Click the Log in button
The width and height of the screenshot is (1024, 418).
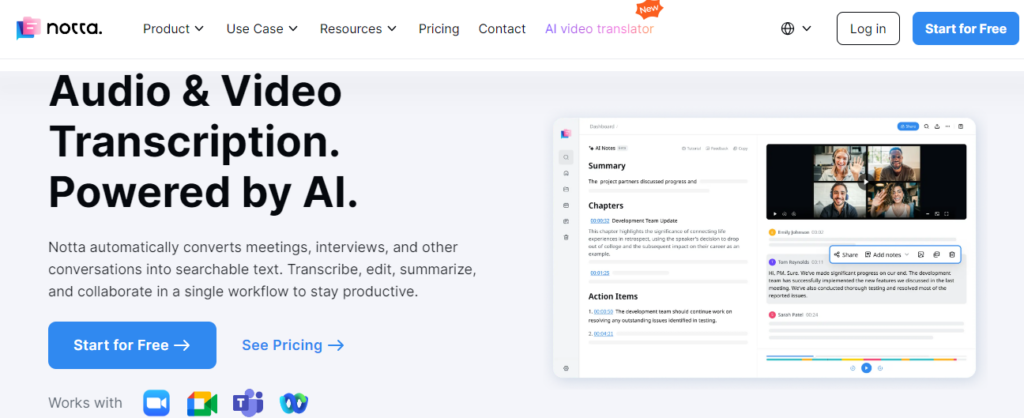point(867,29)
